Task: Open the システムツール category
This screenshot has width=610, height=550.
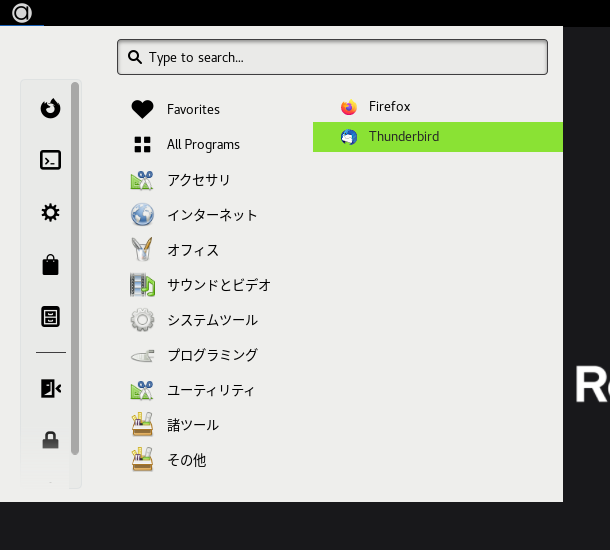Action: point(214,320)
